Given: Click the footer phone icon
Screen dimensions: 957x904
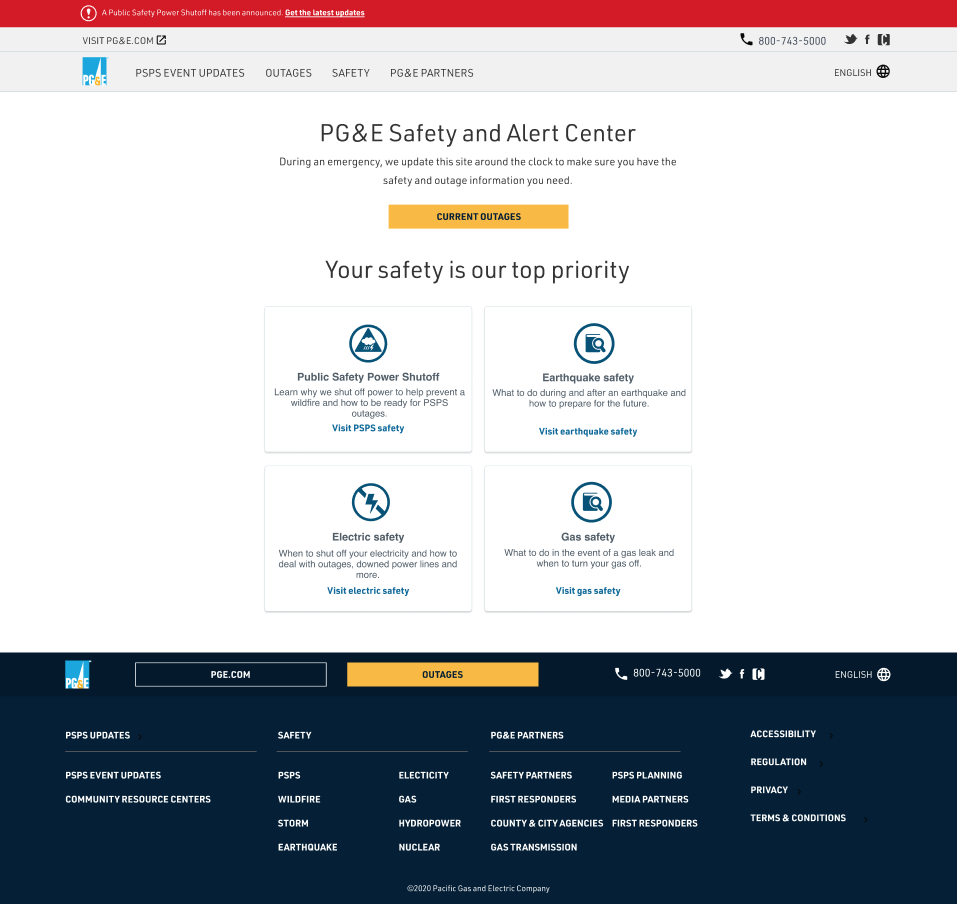Looking at the screenshot, I should tap(621, 674).
